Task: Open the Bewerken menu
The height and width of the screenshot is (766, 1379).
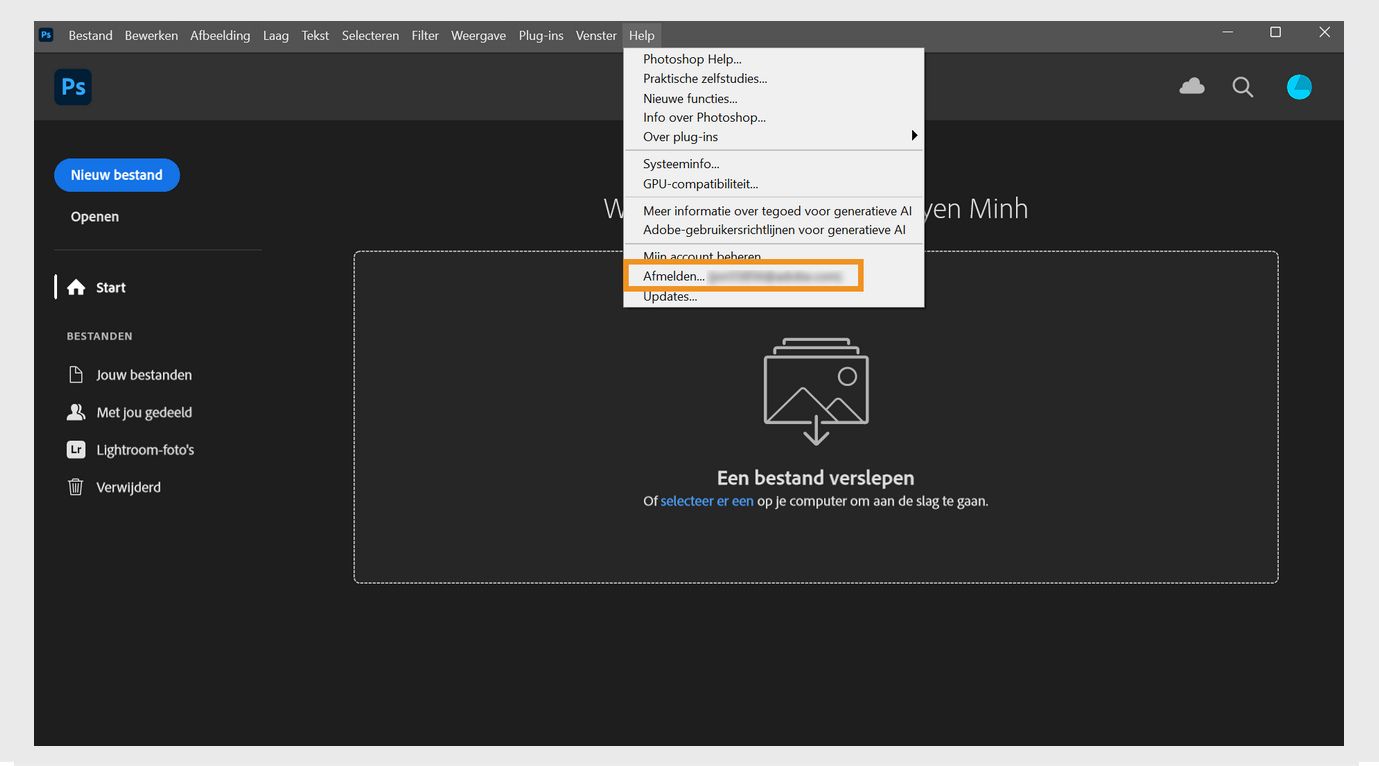Action: (x=151, y=35)
